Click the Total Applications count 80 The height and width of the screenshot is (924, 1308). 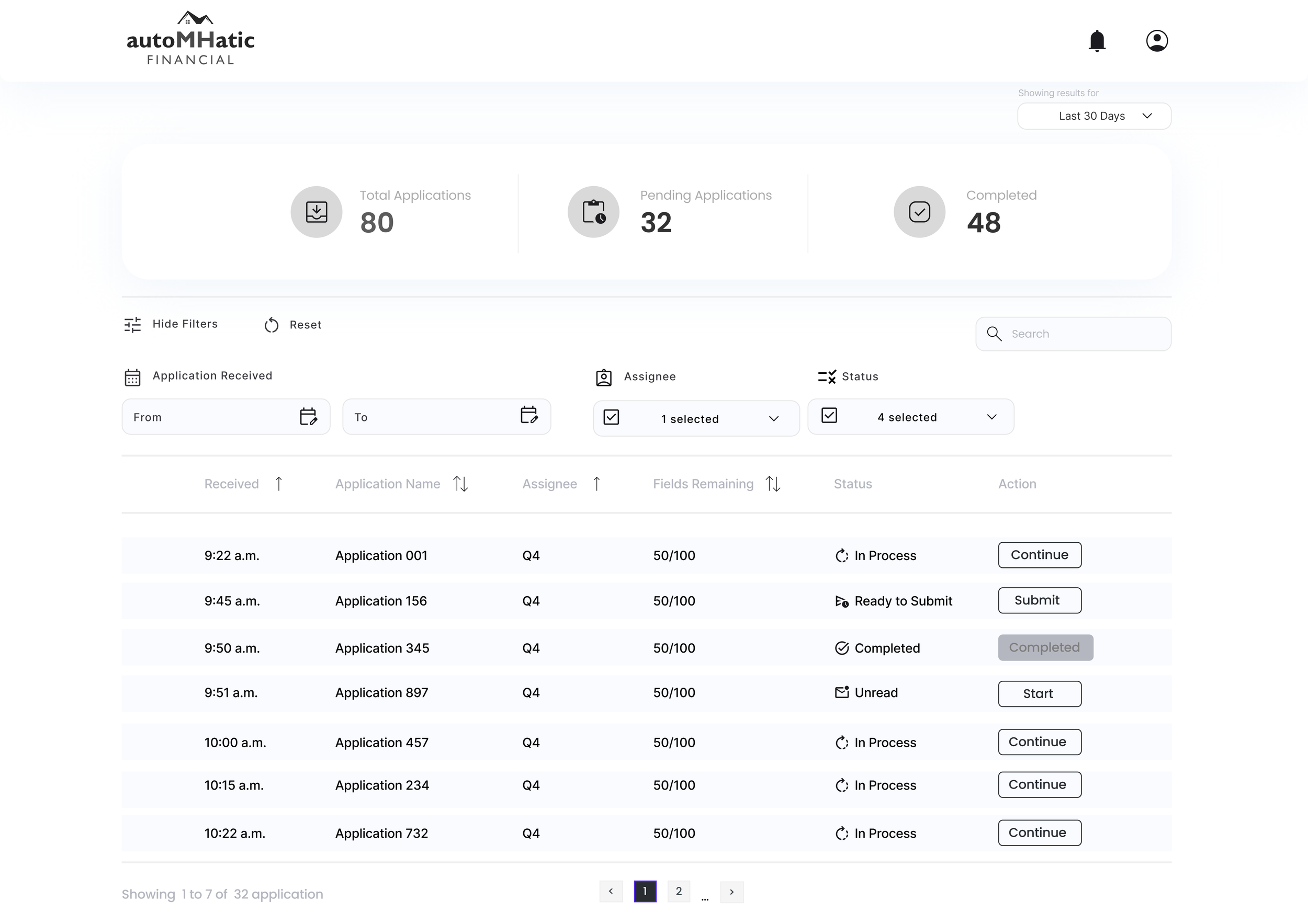pyautogui.click(x=377, y=223)
